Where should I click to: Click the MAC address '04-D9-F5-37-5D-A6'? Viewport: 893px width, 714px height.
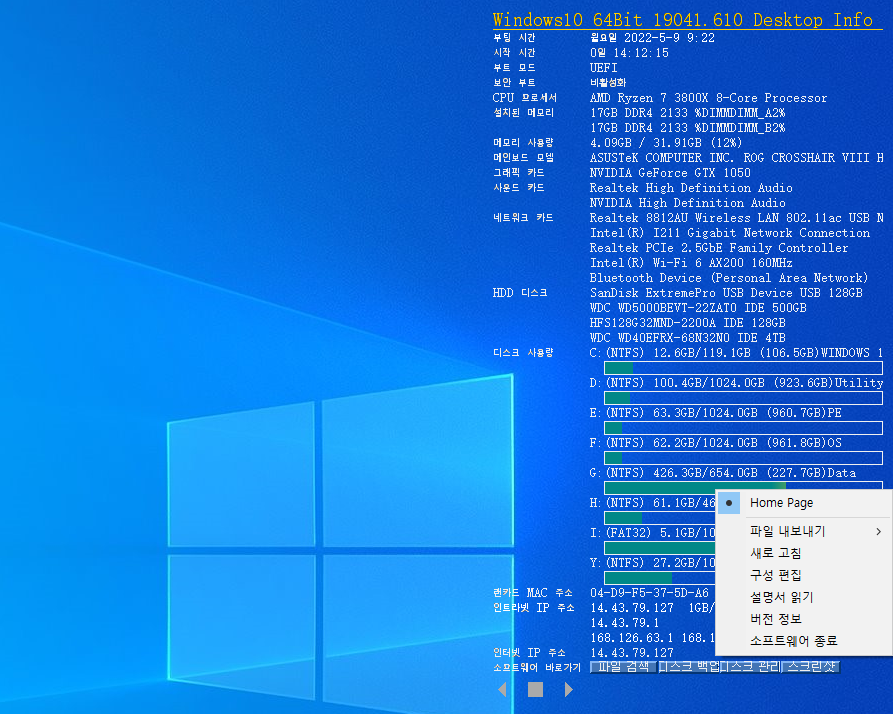tap(649, 593)
